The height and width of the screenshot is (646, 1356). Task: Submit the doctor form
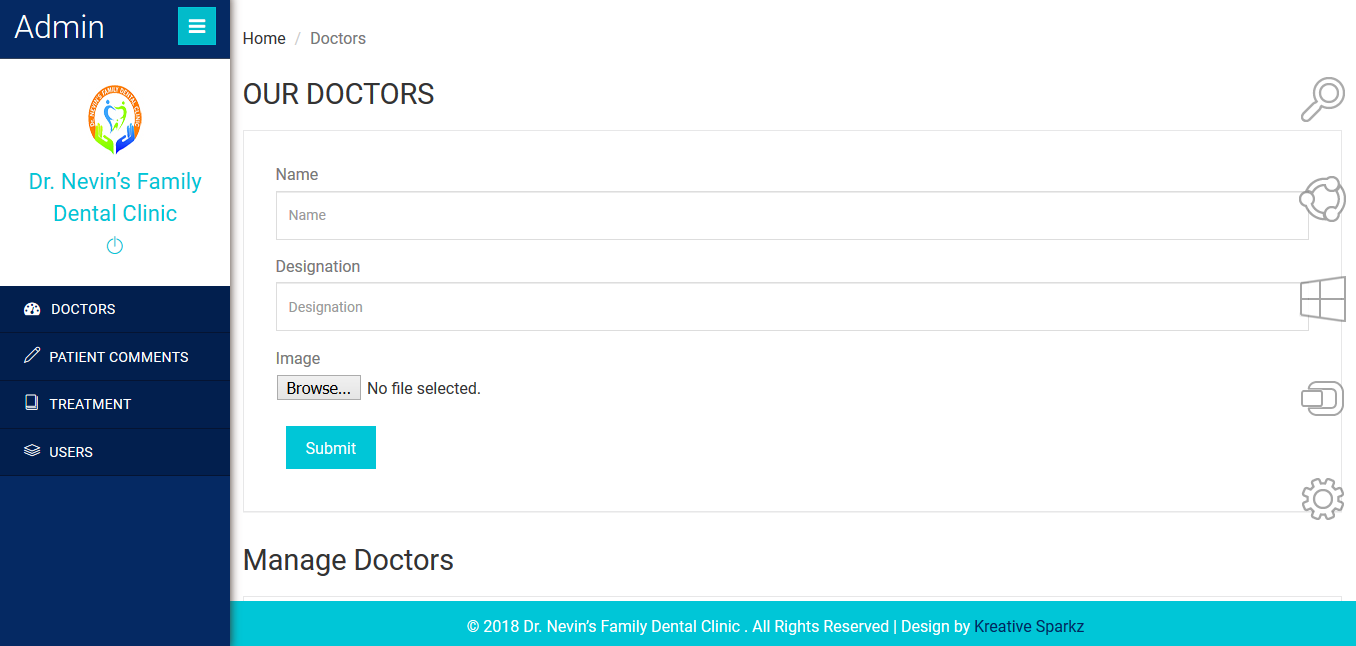(331, 448)
